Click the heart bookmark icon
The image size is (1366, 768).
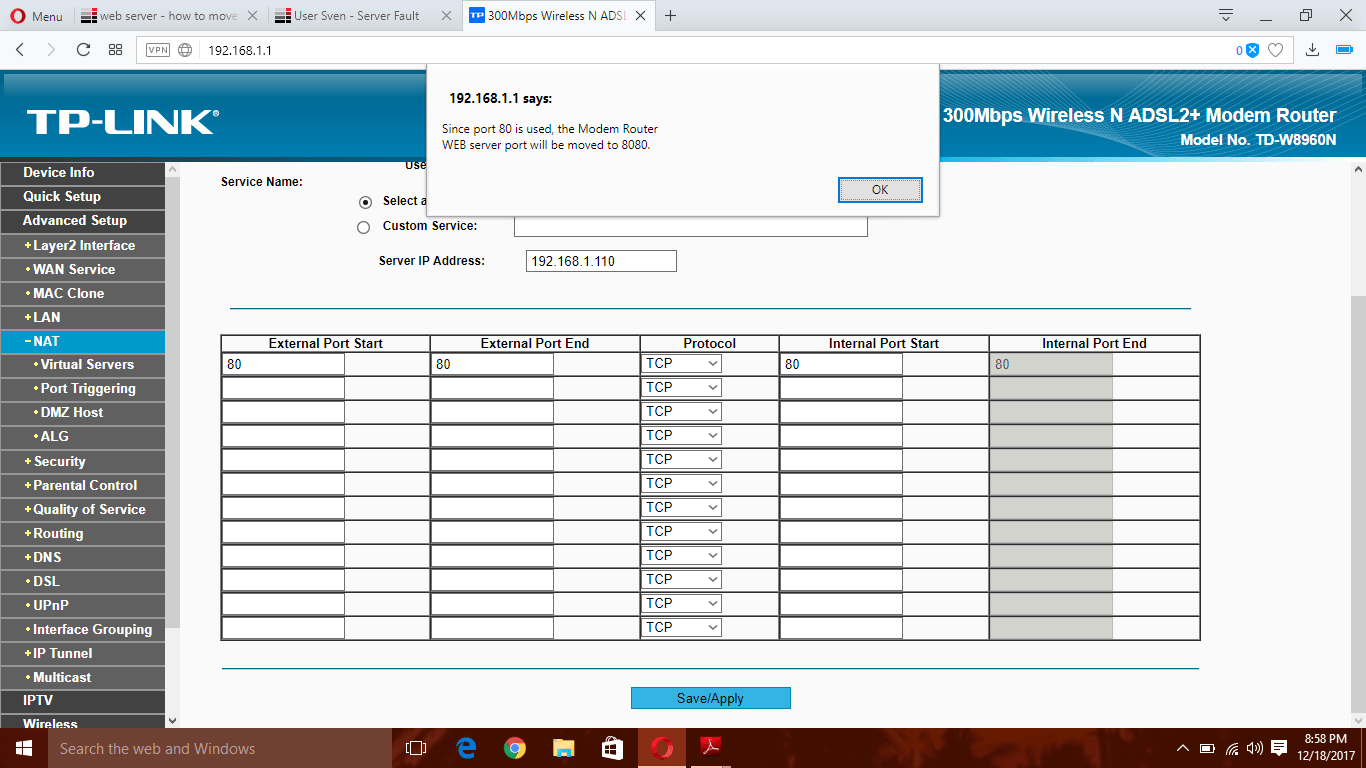point(1275,50)
